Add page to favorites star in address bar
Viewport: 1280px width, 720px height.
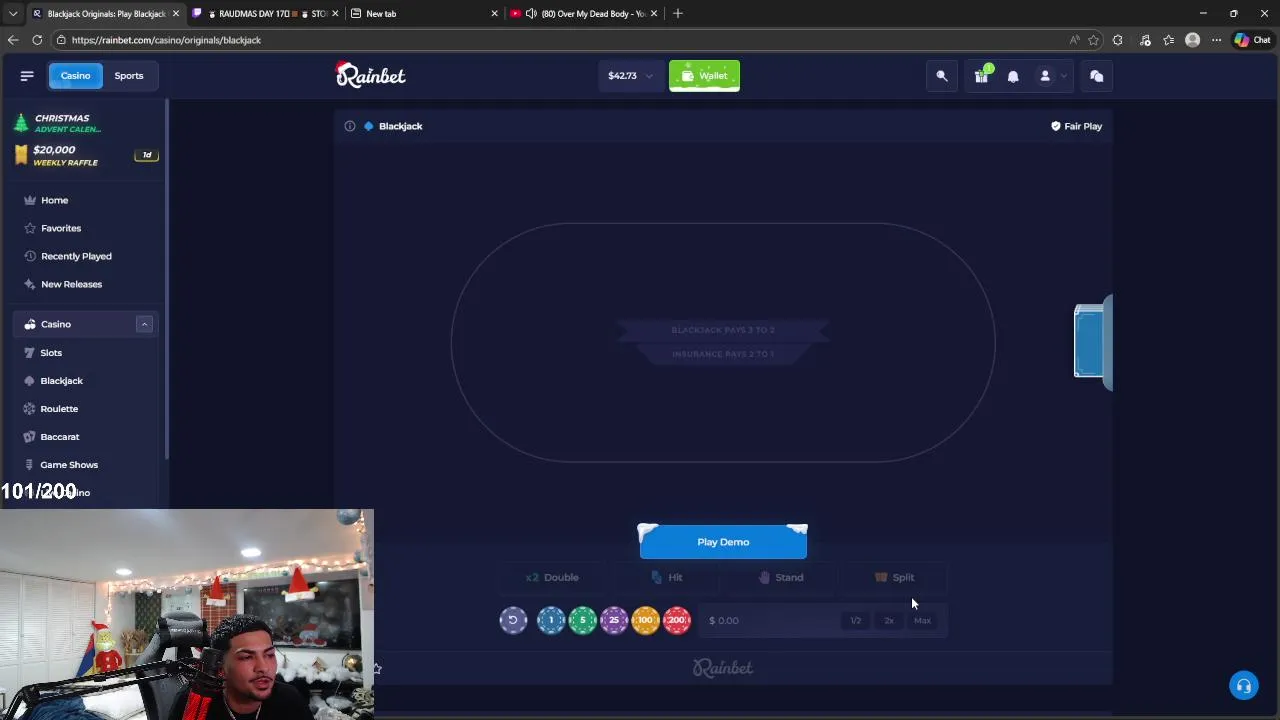pyautogui.click(x=1093, y=40)
